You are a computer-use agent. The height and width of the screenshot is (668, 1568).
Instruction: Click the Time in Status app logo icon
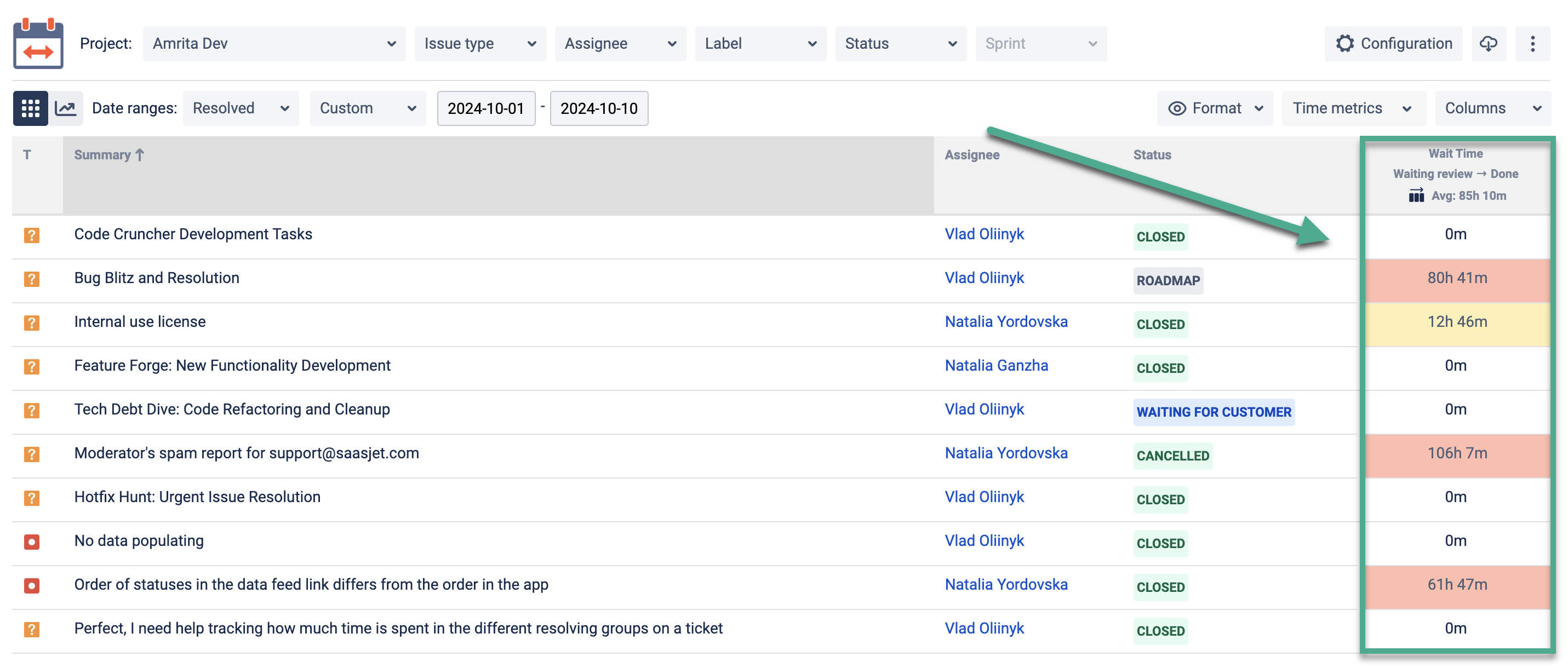click(x=38, y=44)
